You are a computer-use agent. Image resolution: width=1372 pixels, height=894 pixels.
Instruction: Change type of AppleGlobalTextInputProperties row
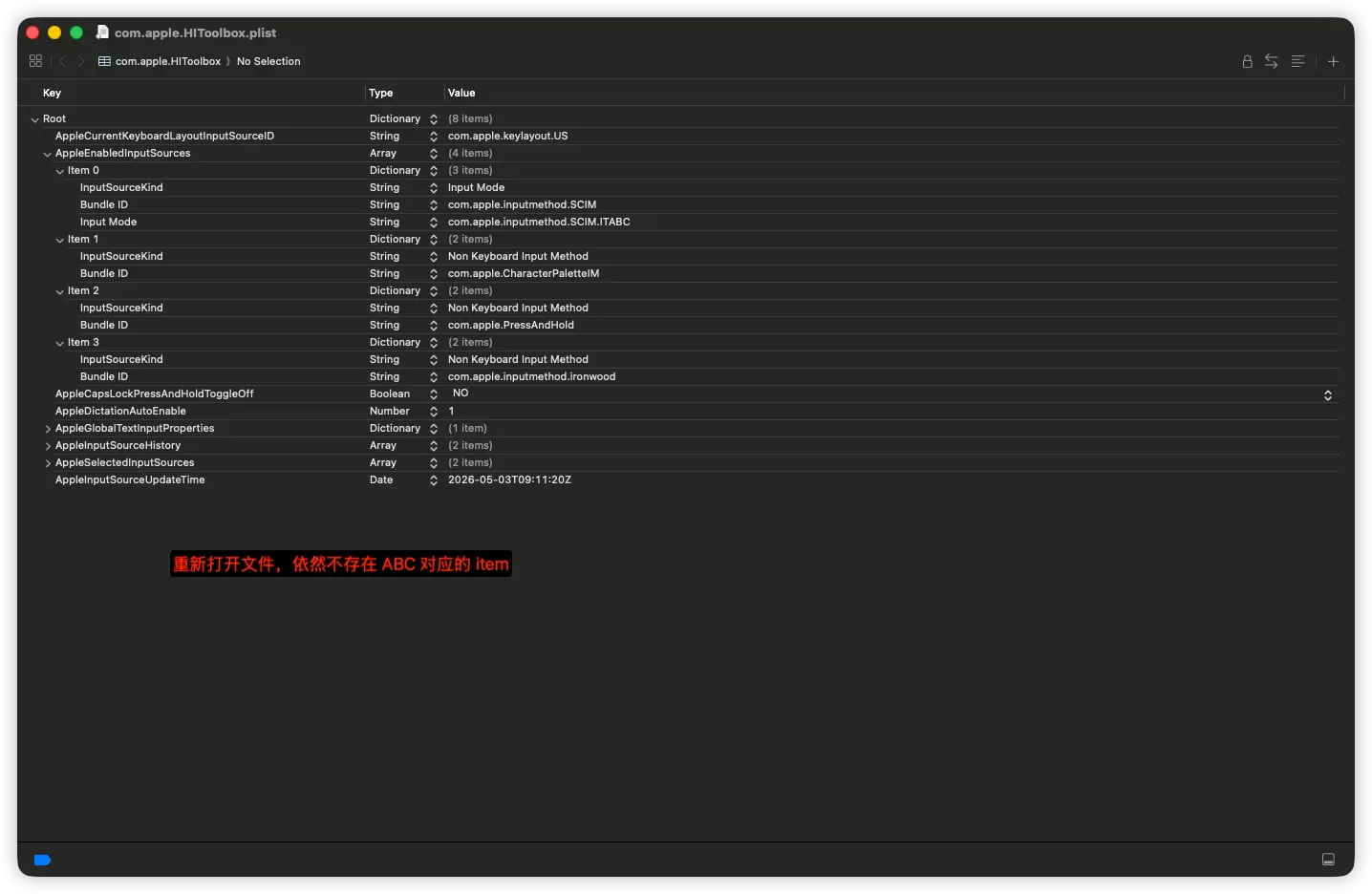click(x=434, y=429)
